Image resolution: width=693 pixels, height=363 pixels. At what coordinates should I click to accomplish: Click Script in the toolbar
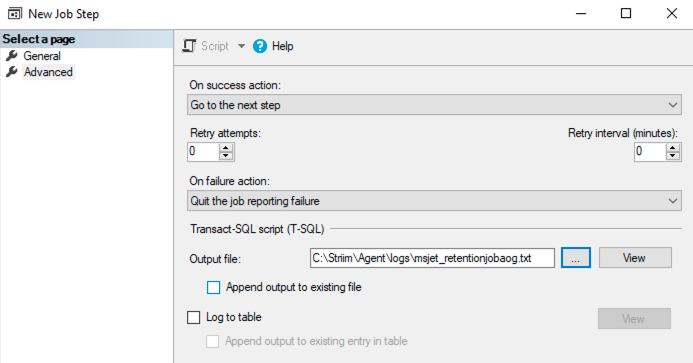(x=215, y=46)
